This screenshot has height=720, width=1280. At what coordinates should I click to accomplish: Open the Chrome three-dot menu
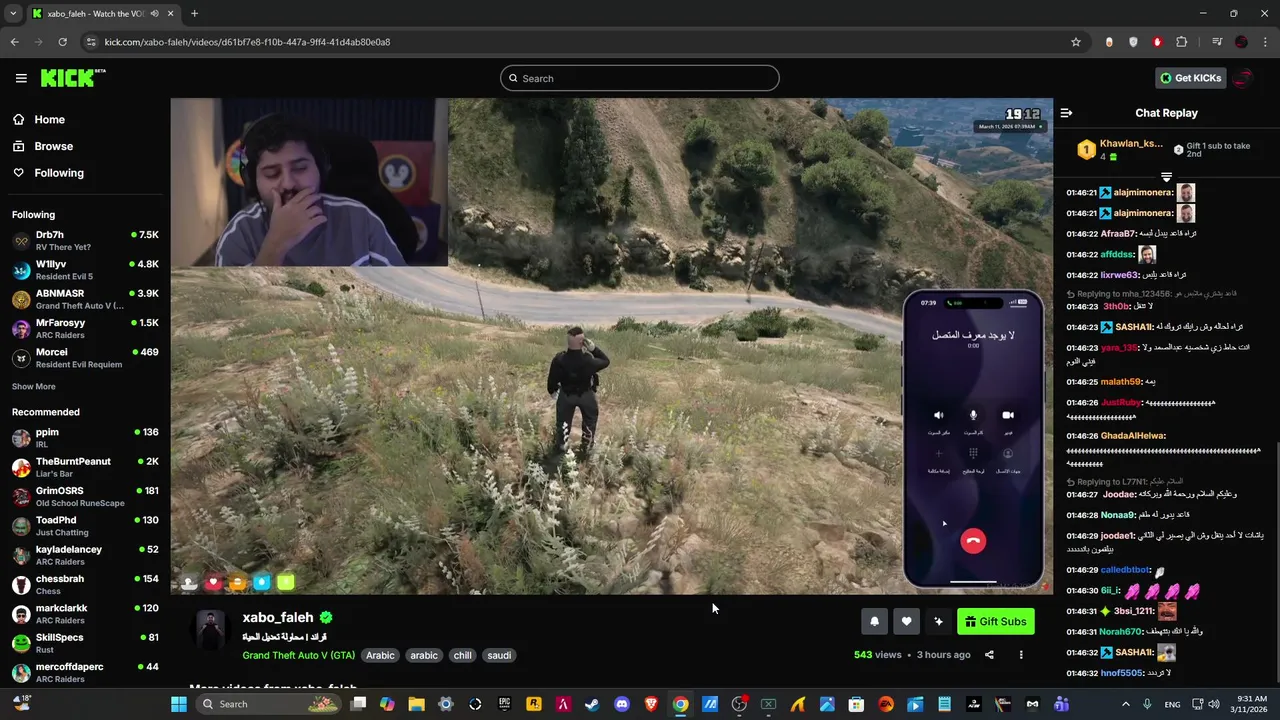coord(1265,42)
